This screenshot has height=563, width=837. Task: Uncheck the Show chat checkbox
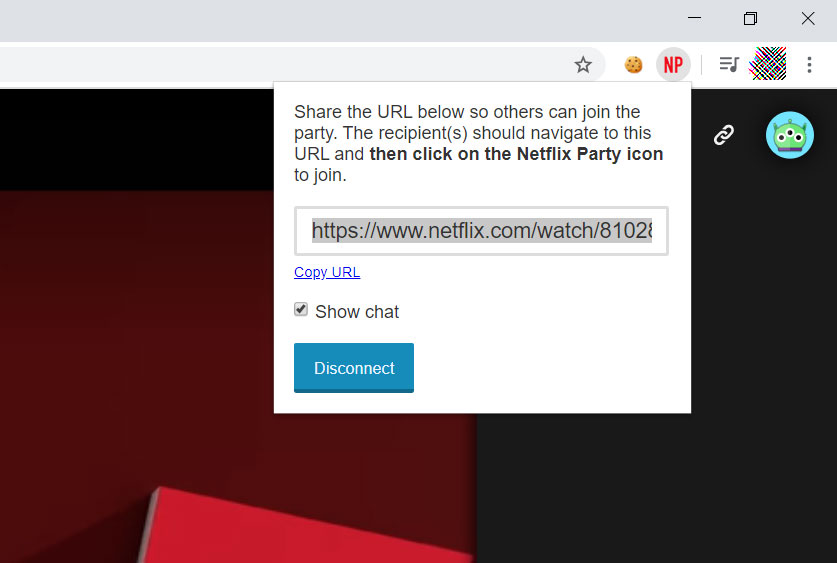(x=301, y=310)
